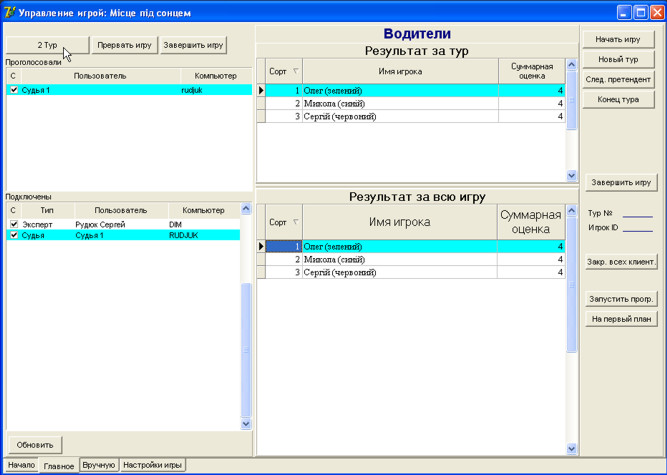Toggle checkbox for Судья row in Подключены list

click(x=13, y=236)
